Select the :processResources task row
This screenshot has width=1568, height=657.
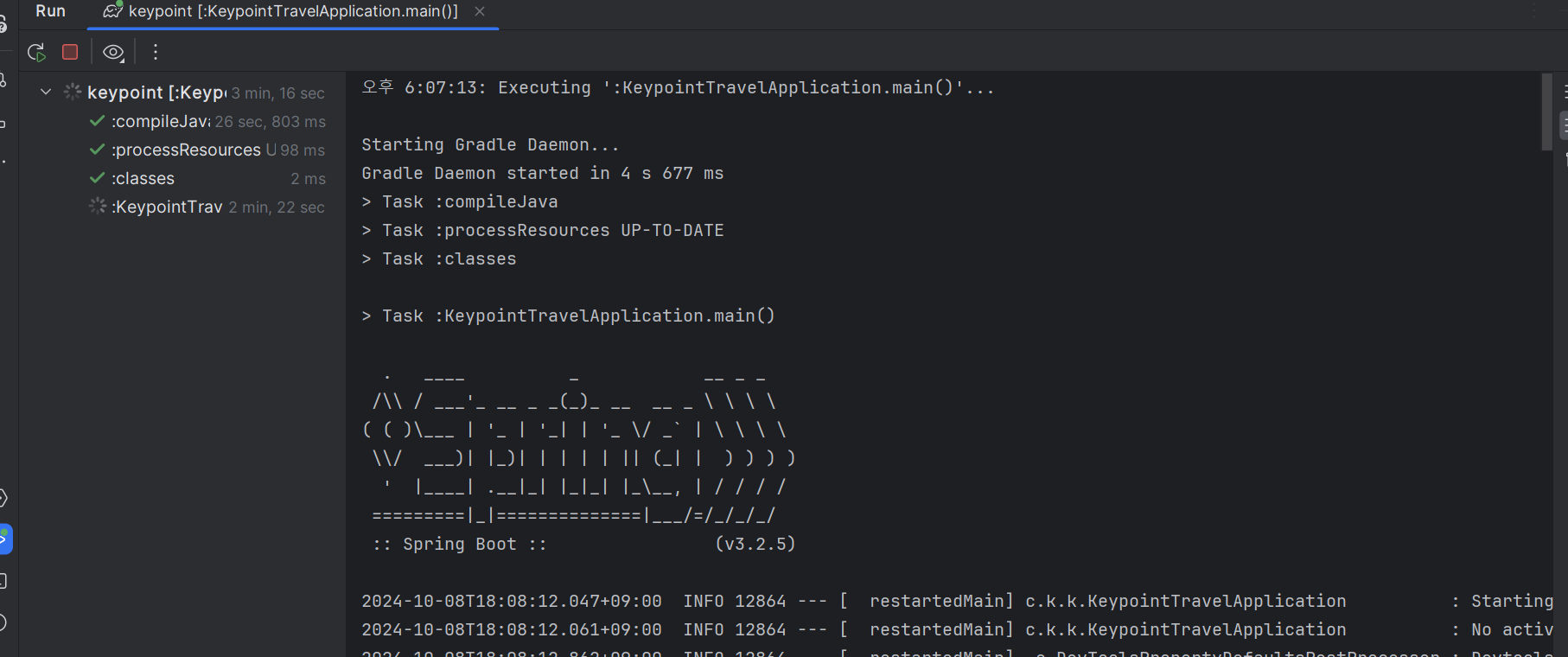tap(182, 150)
